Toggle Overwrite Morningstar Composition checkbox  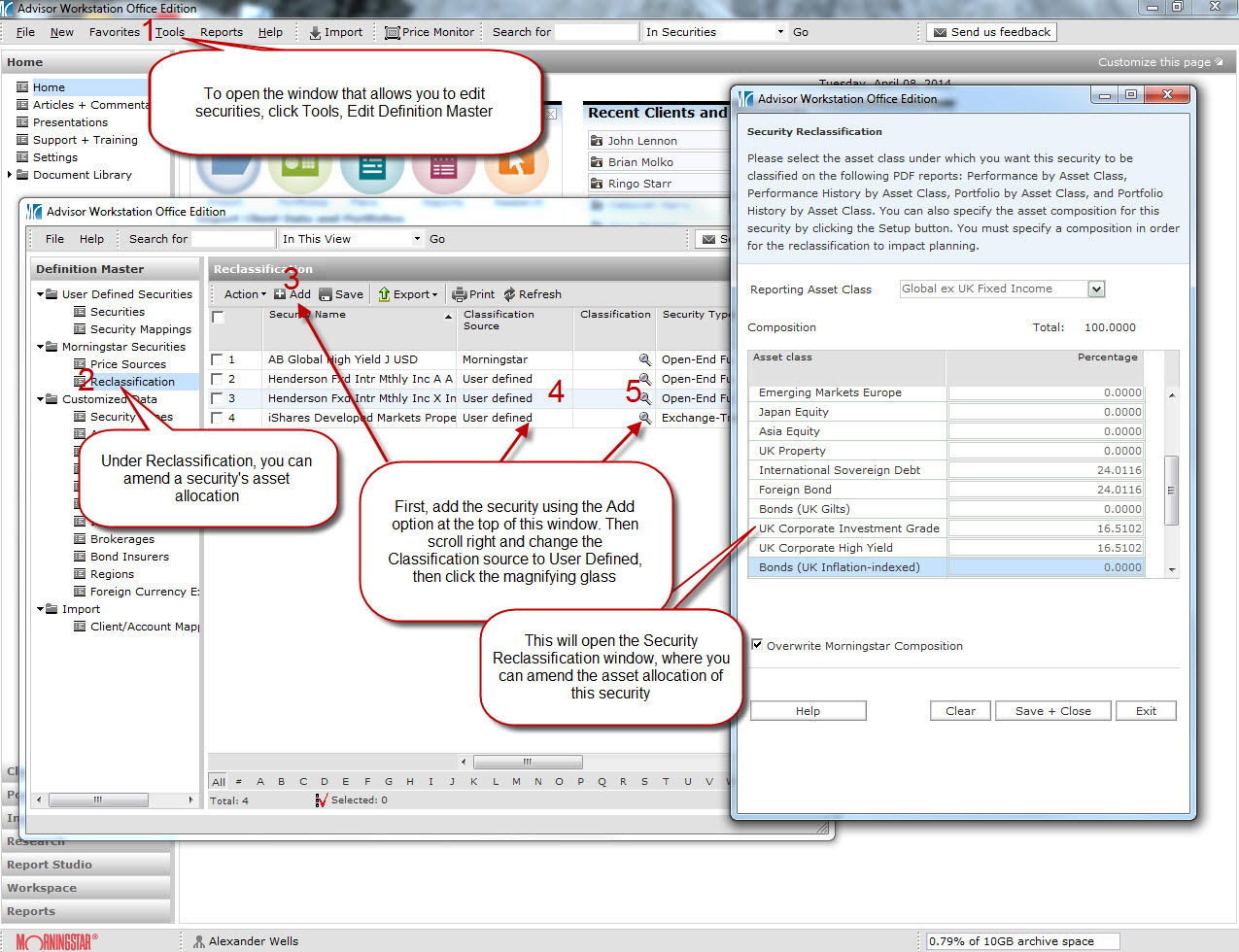click(757, 645)
